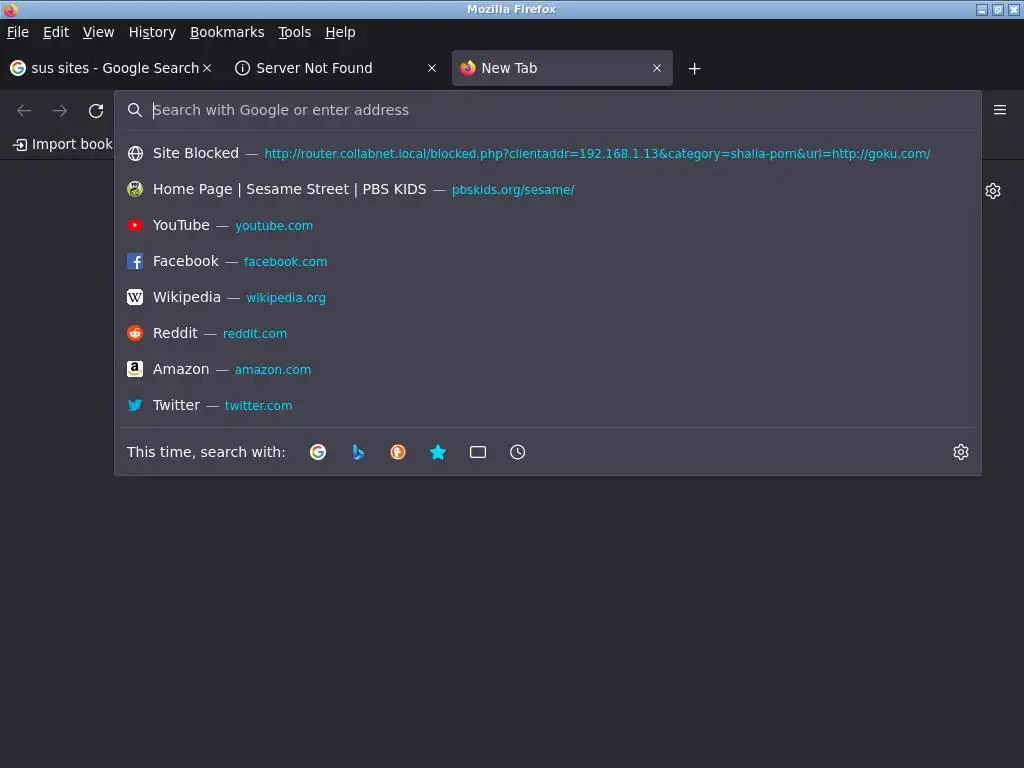Open the router.collabnet.local blocked URL
Screen dimensions: 1024x768
[597, 153]
